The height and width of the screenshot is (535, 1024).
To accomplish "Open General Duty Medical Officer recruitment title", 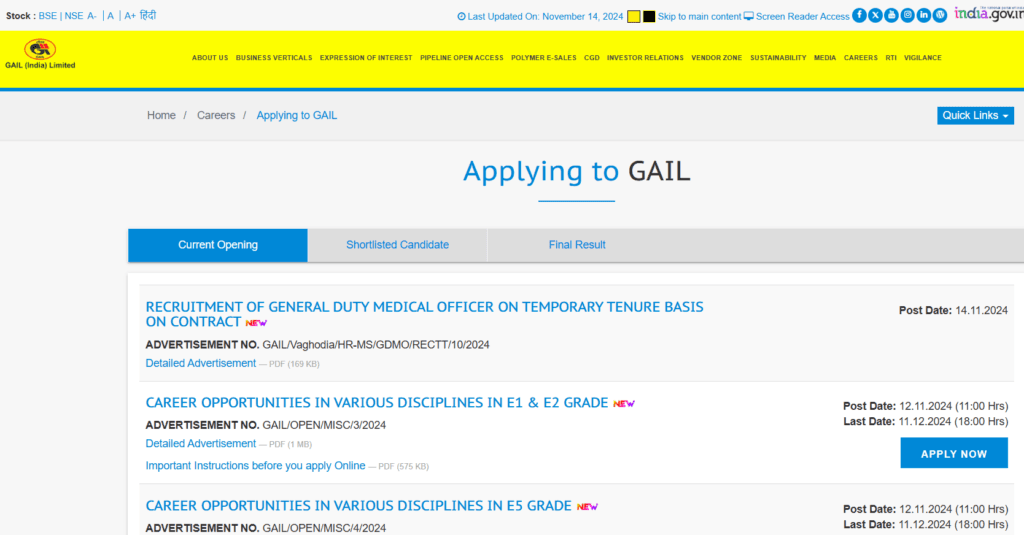I will coord(424,314).
